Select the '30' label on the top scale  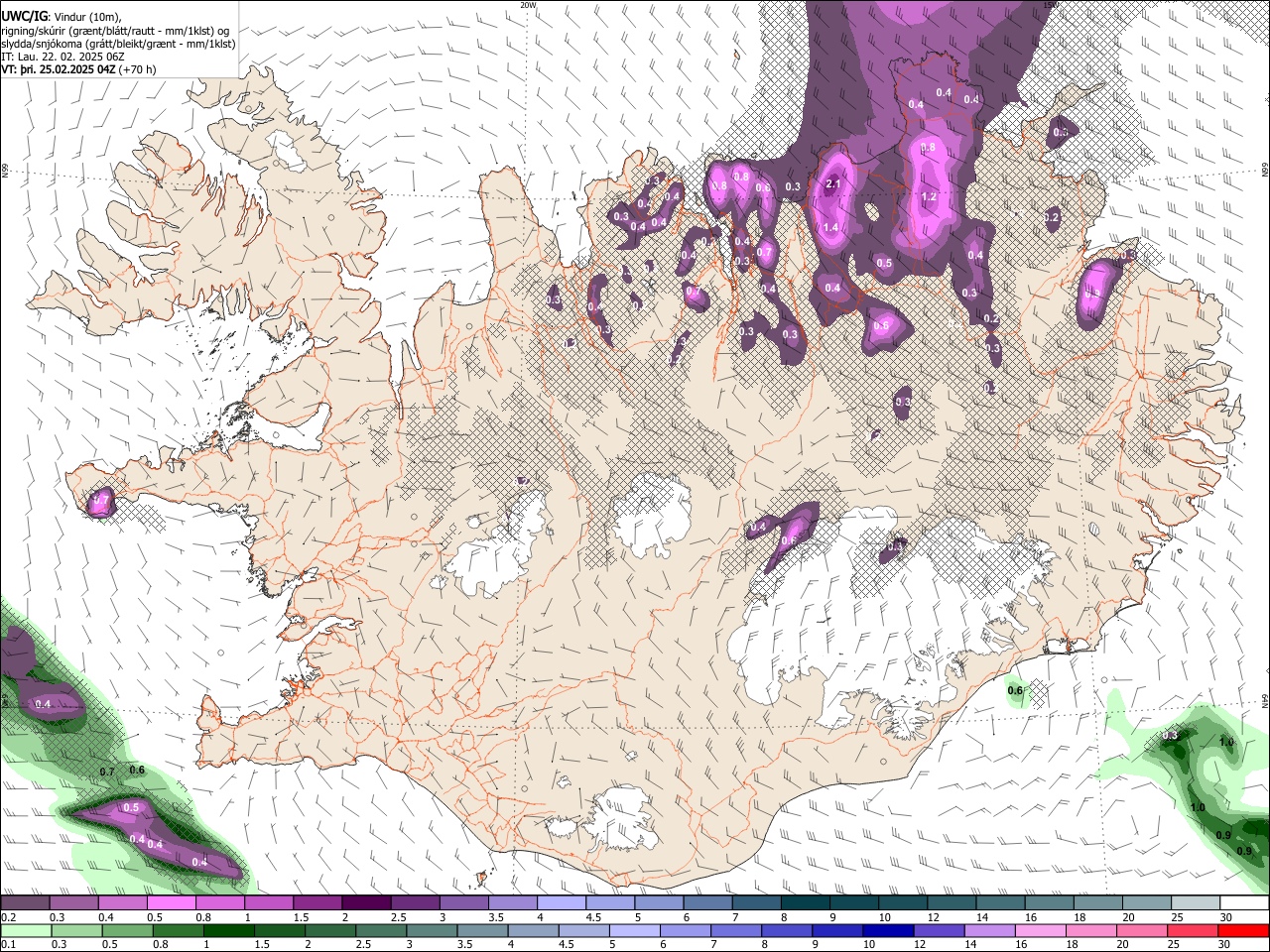pyautogui.click(x=1226, y=917)
